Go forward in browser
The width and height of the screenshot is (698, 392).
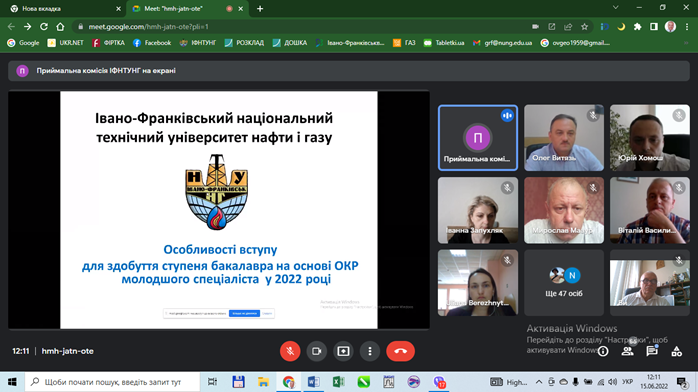28,27
